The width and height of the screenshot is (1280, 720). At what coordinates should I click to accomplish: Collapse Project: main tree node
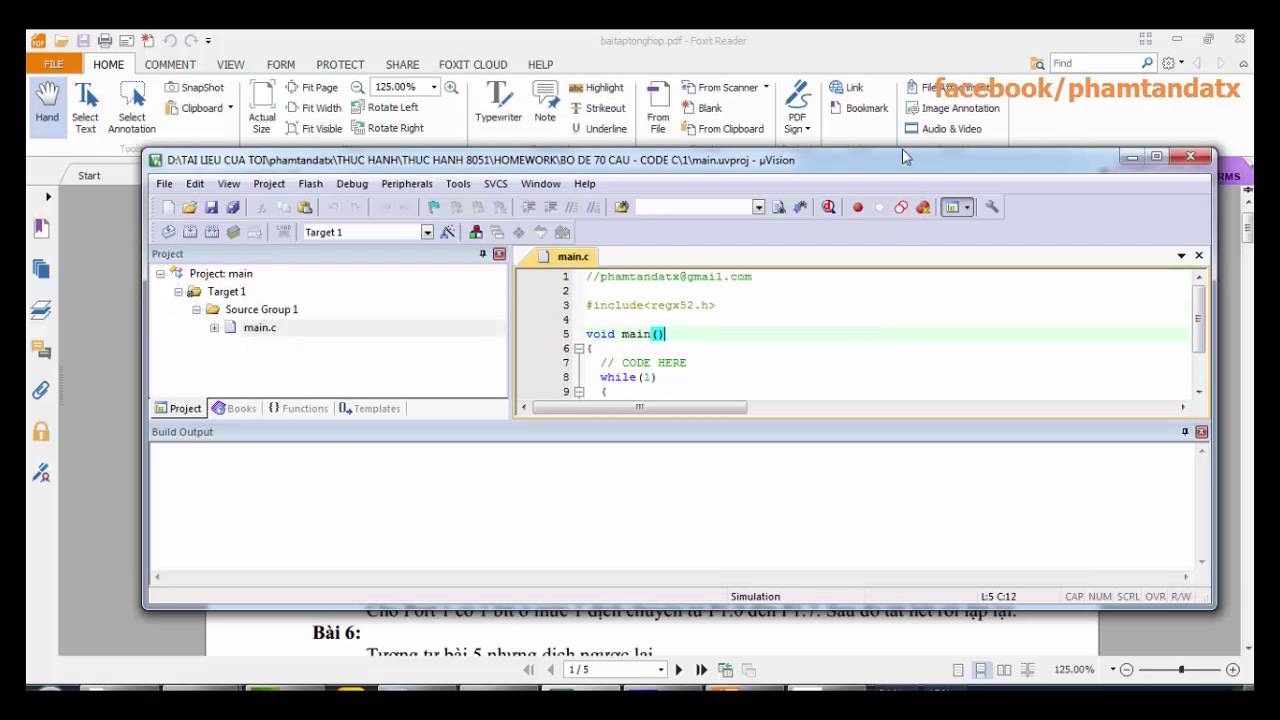click(x=160, y=274)
